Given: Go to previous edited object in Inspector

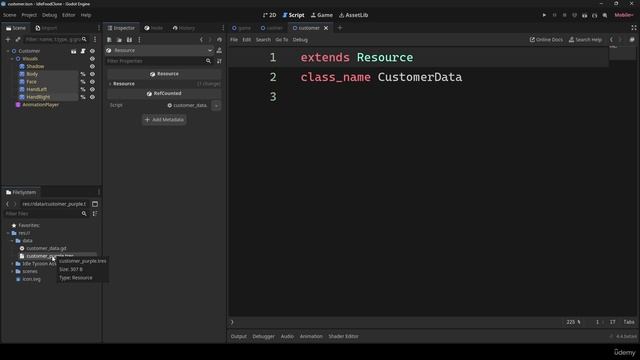Looking at the screenshot, I should click(x=201, y=40).
